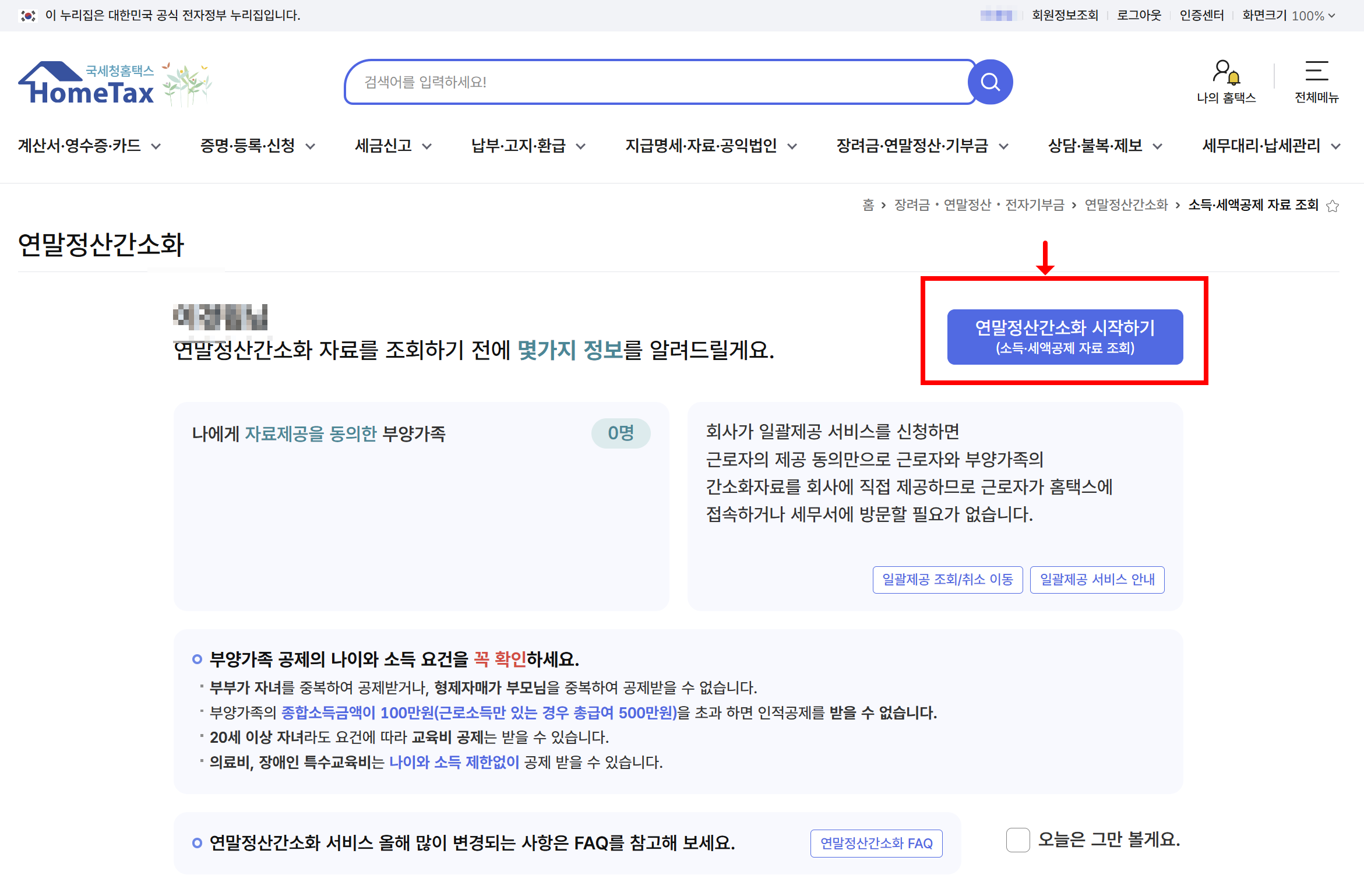Expand 세무대리·납세관리 menu chevron

click(x=1336, y=146)
